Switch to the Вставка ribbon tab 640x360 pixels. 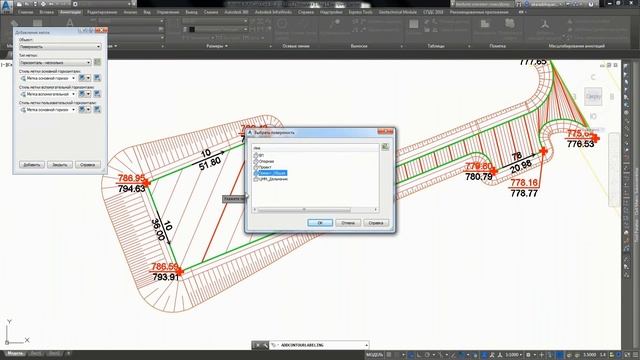47,12
